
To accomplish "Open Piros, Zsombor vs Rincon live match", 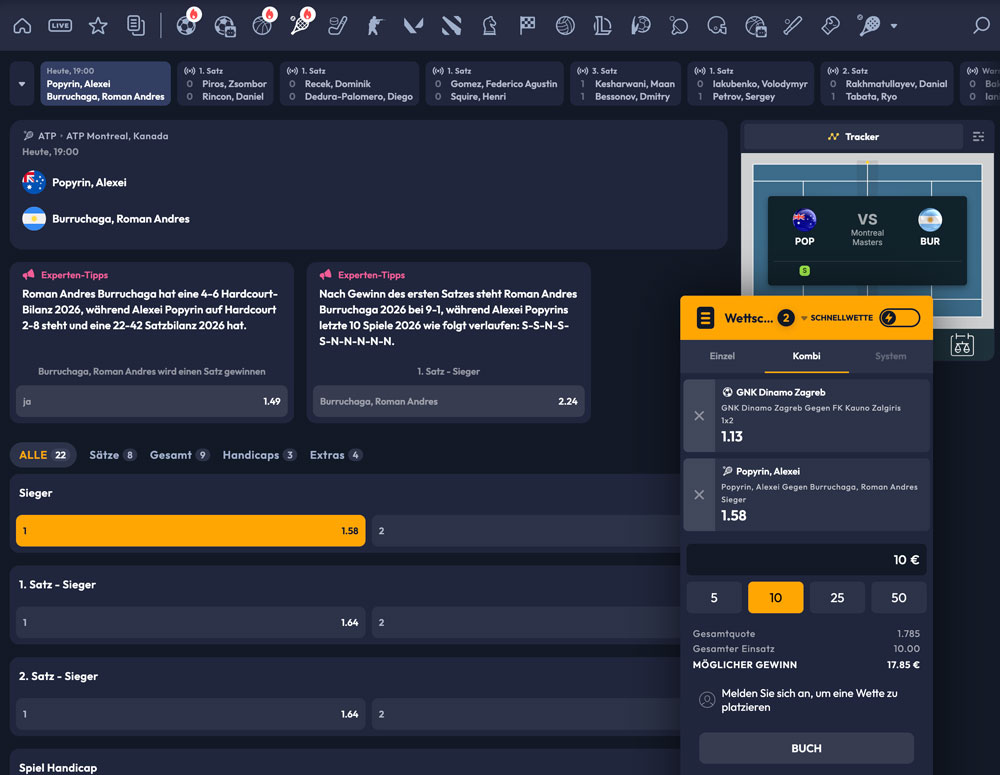I will click(225, 84).
